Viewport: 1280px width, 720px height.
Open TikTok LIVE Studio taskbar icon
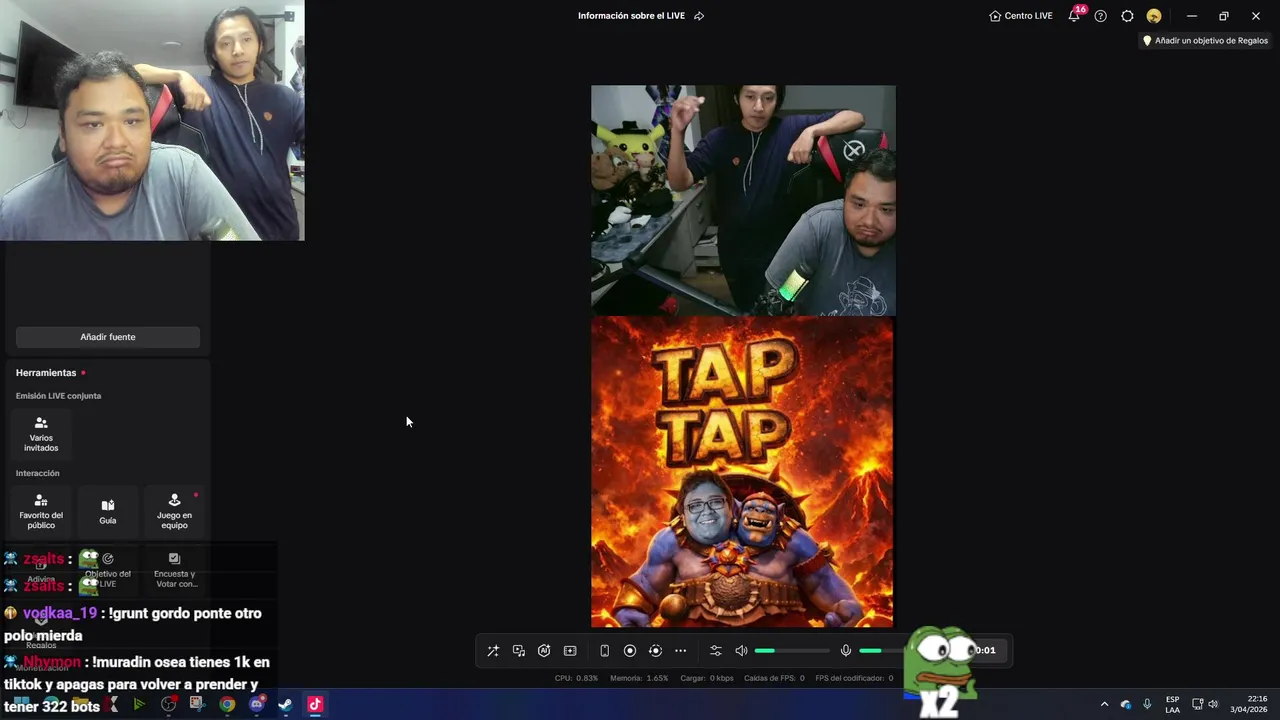point(315,704)
